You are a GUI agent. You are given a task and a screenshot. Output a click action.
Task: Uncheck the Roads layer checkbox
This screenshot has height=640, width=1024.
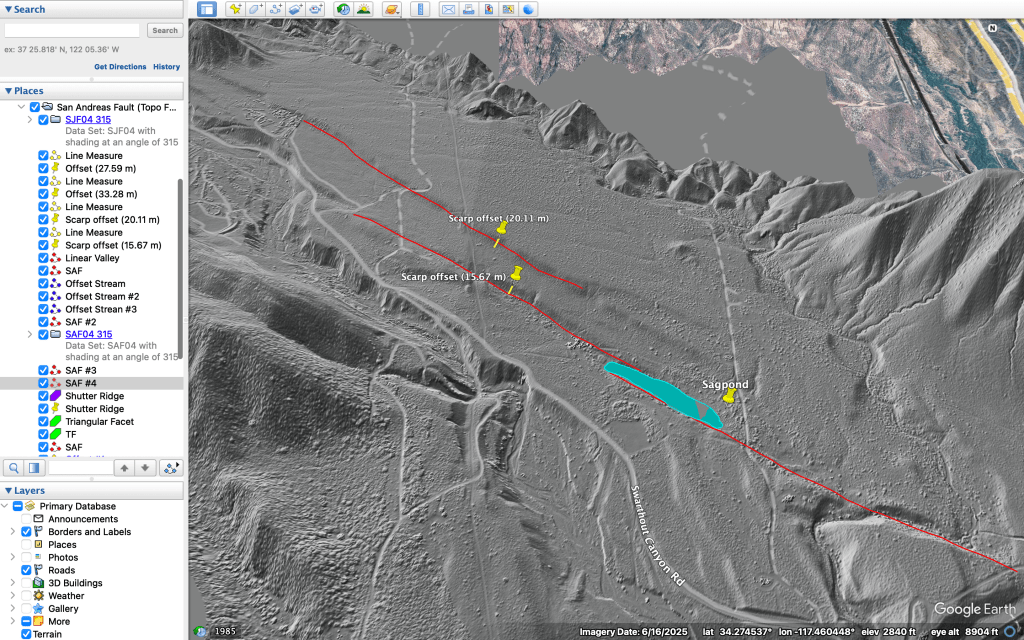pyautogui.click(x=27, y=570)
